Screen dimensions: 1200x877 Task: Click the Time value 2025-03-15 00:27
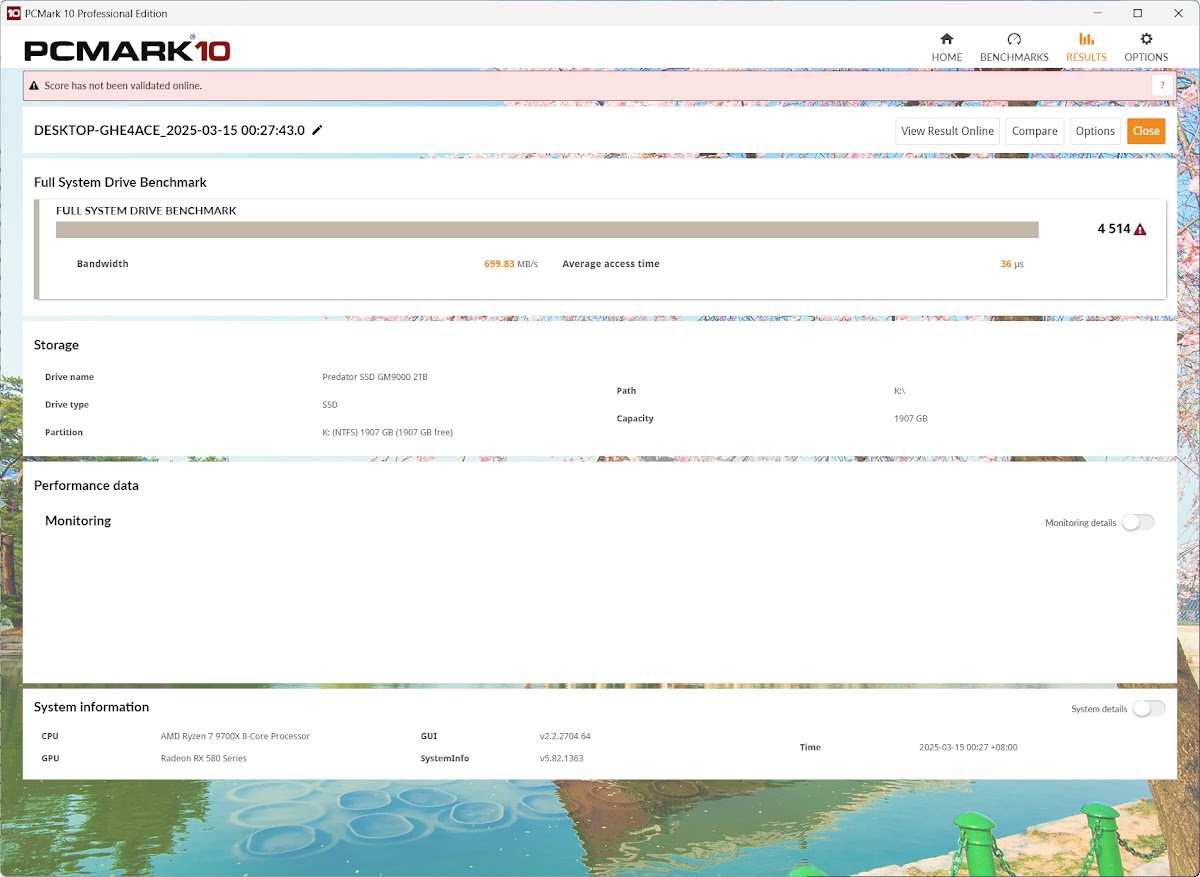point(968,747)
